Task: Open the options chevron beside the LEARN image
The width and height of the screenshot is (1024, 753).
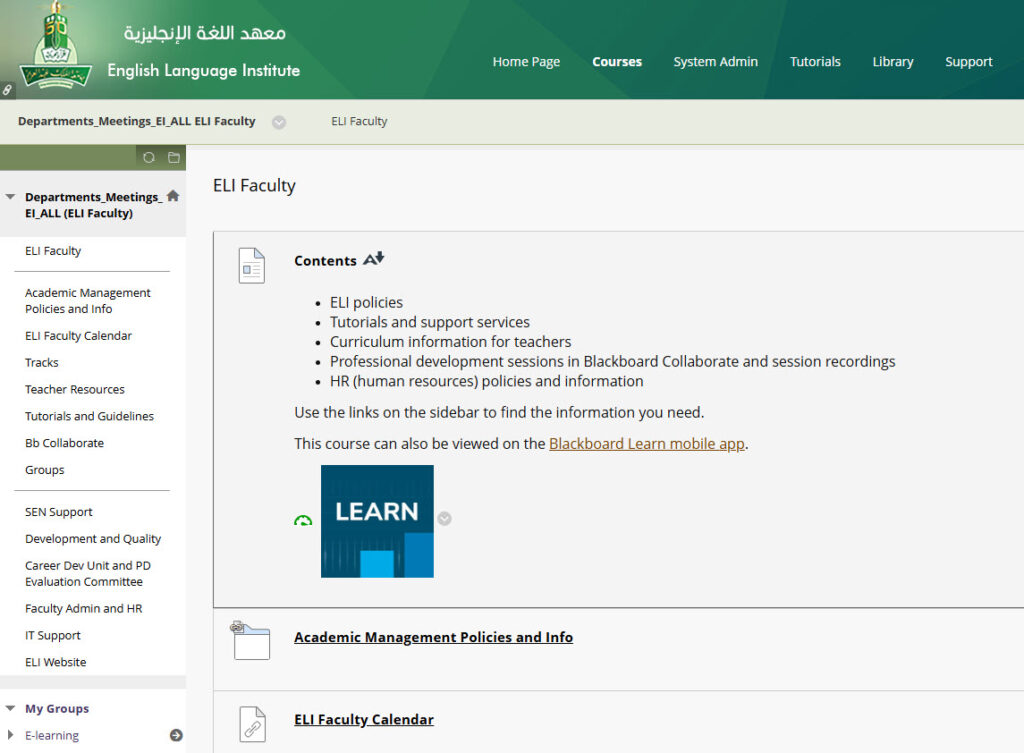Action: [x=444, y=518]
